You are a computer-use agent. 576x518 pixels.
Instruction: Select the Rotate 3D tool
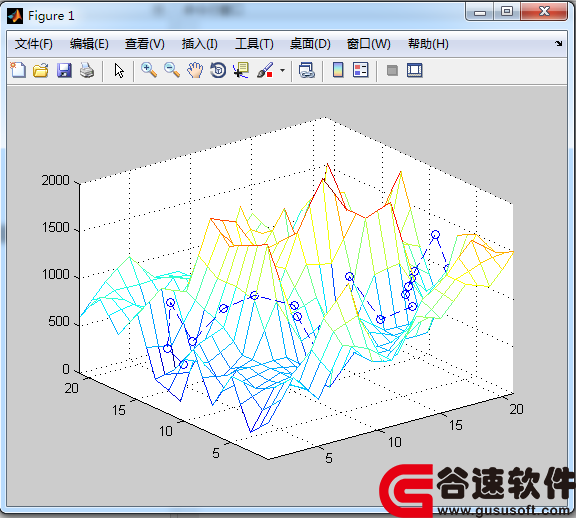coord(218,70)
